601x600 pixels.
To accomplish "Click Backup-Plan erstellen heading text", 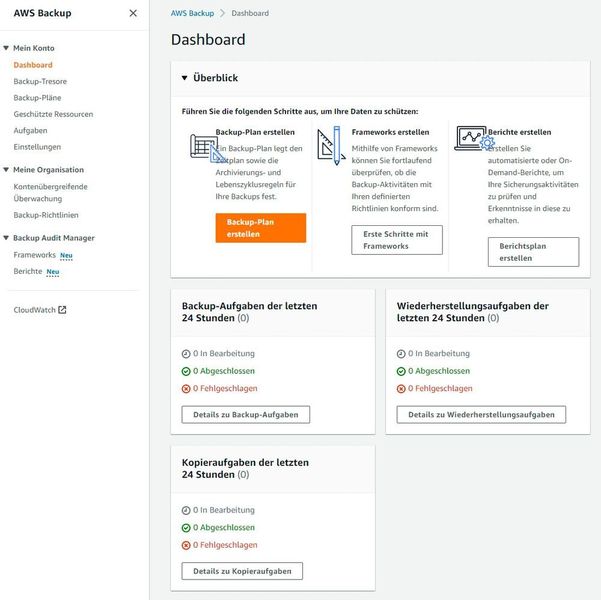I will click(x=255, y=132).
